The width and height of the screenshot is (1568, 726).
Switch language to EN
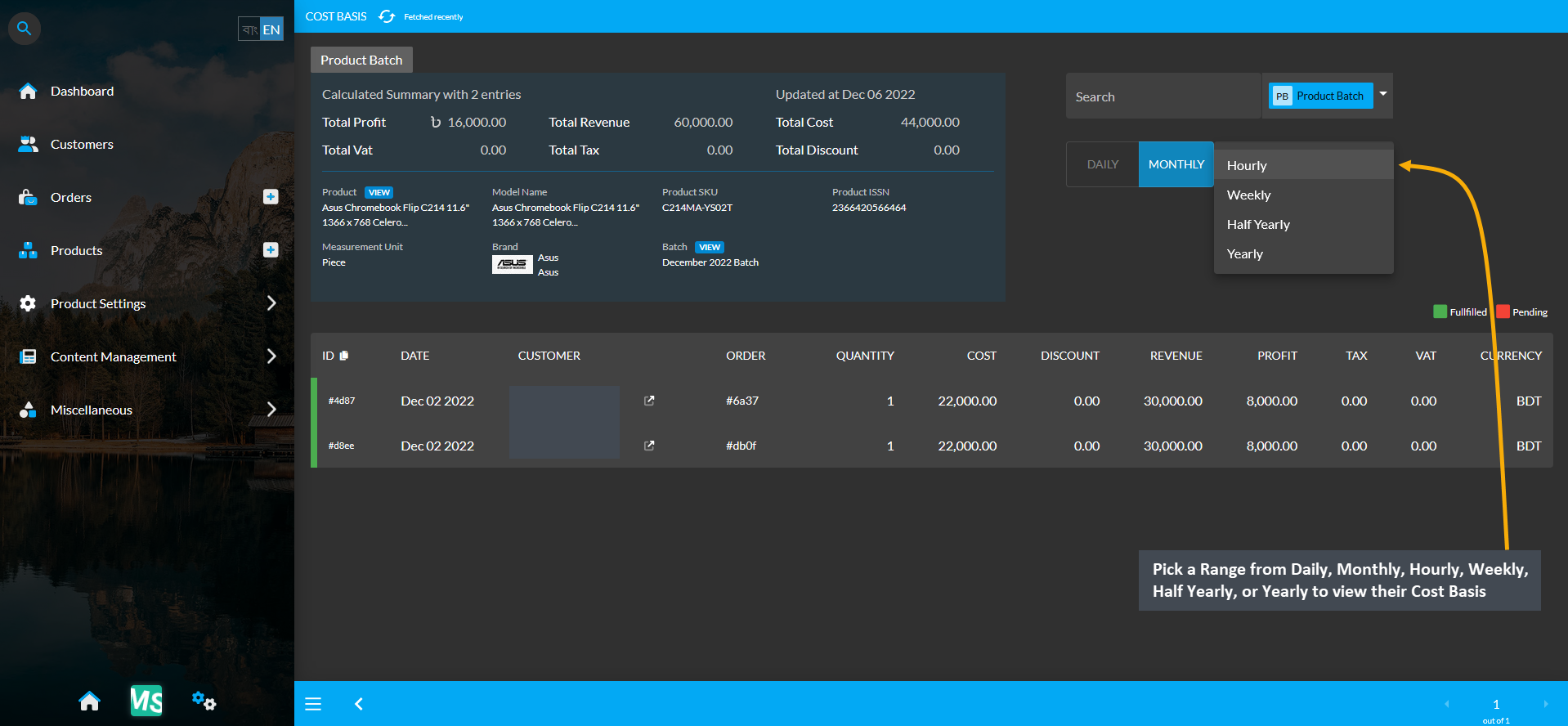271,29
